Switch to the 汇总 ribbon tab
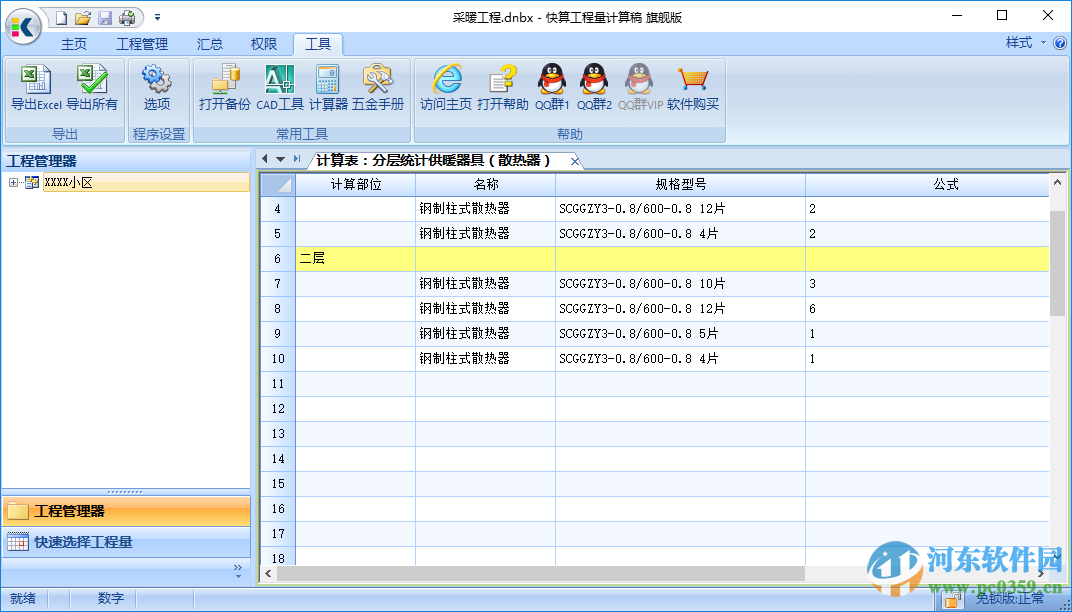The width and height of the screenshot is (1072, 612). click(209, 44)
